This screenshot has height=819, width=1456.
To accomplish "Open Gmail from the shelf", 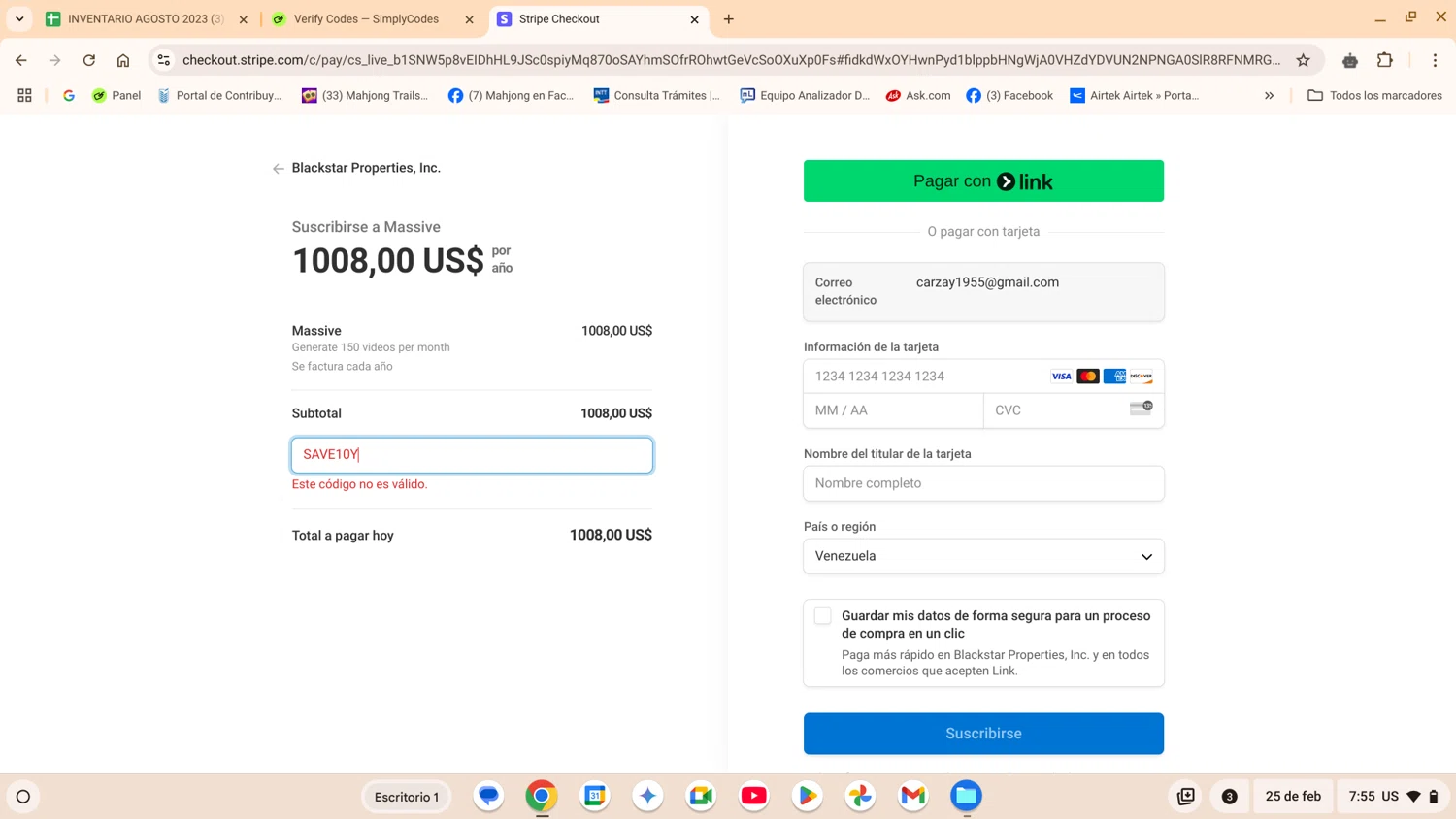I will [913, 796].
